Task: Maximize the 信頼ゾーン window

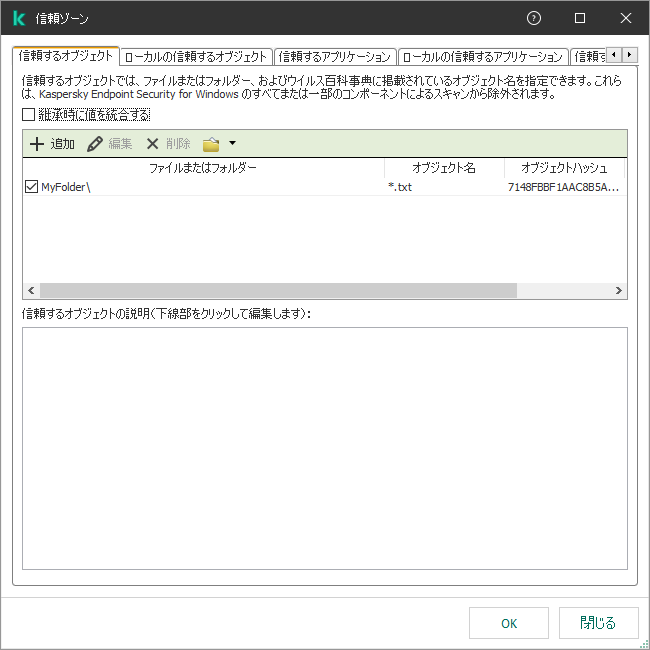Action: click(580, 18)
